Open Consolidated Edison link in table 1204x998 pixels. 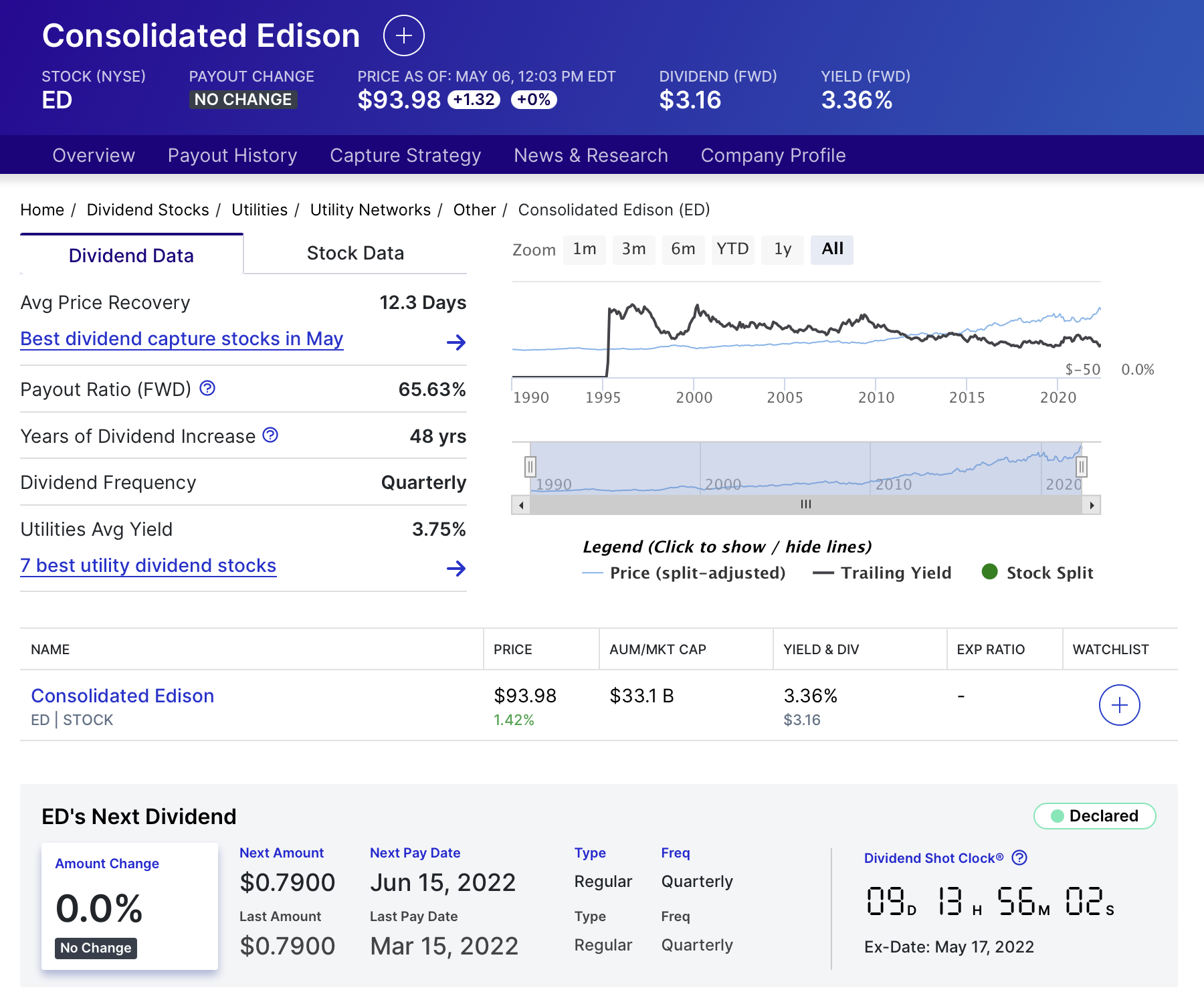(x=122, y=696)
